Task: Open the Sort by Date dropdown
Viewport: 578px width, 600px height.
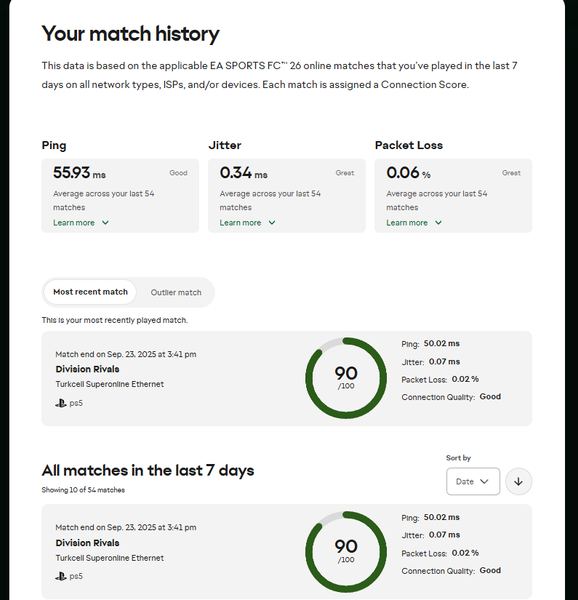Action: pyautogui.click(x=473, y=481)
